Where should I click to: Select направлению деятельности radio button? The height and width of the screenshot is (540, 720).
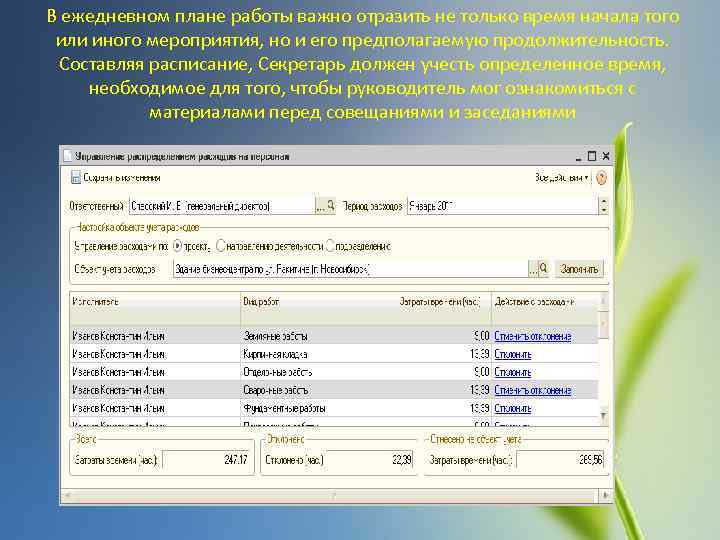(220, 247)
